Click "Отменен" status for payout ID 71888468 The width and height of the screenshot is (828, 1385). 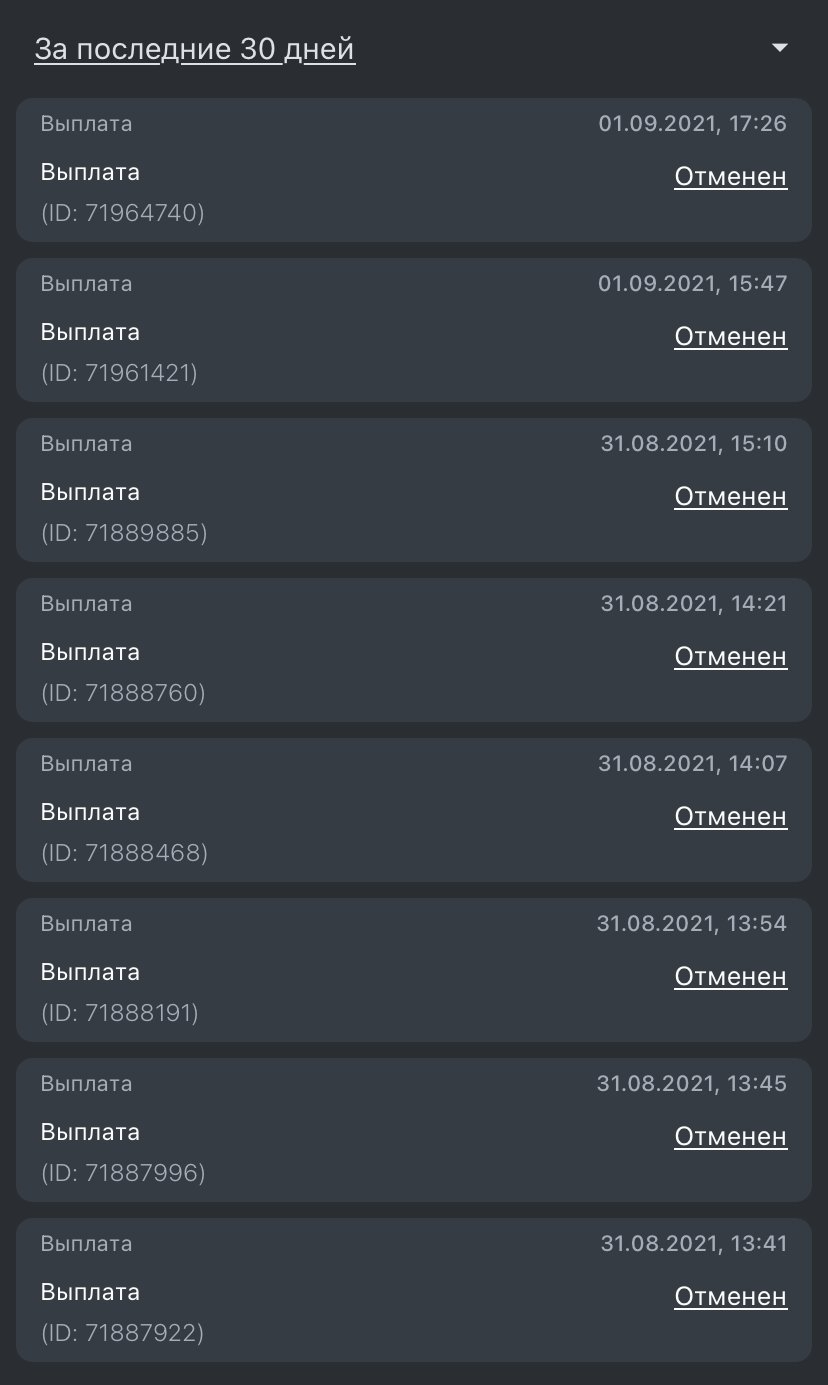(x=730, y=817)
